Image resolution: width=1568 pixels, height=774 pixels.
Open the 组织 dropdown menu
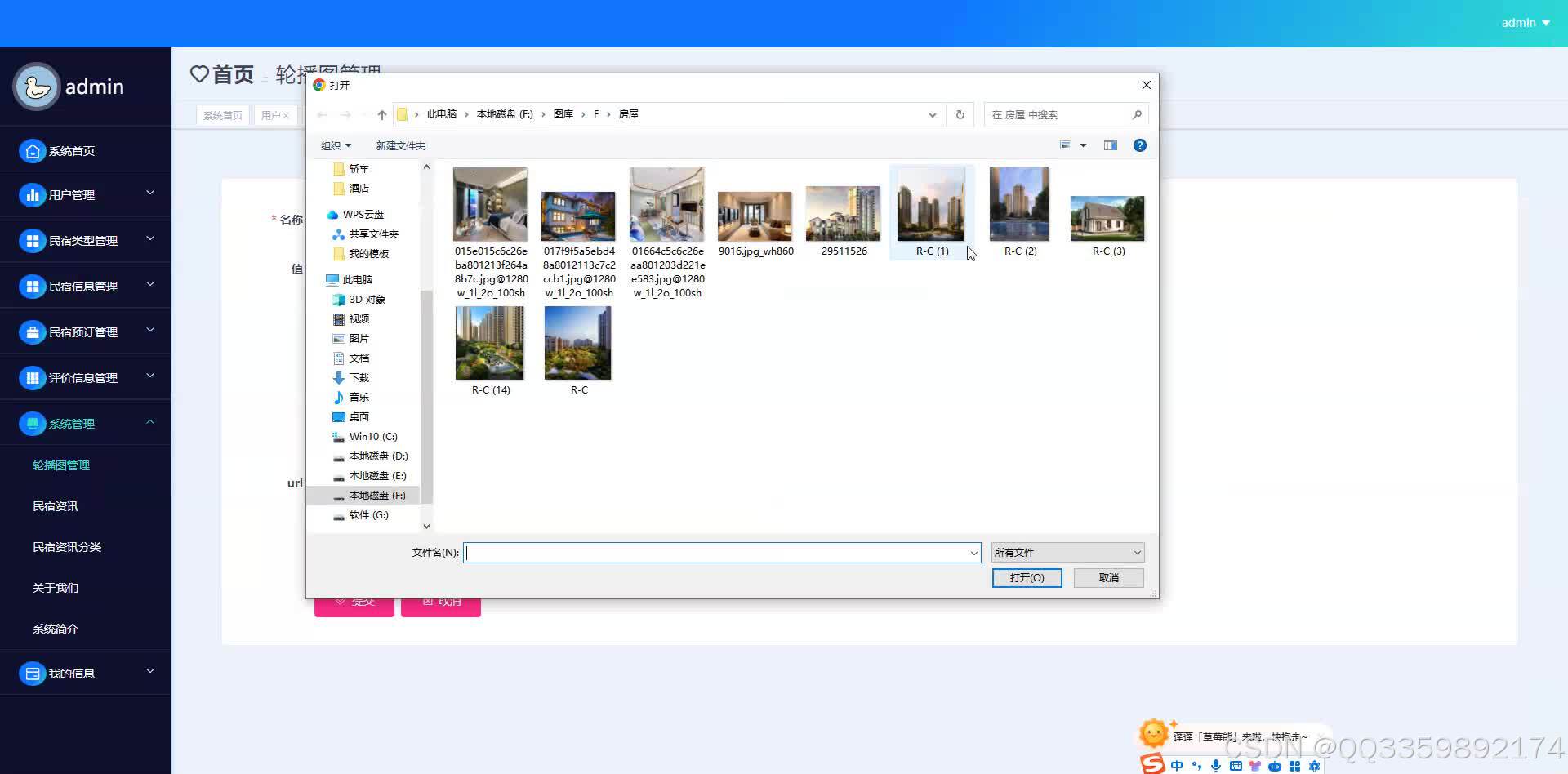pos(336,145)
